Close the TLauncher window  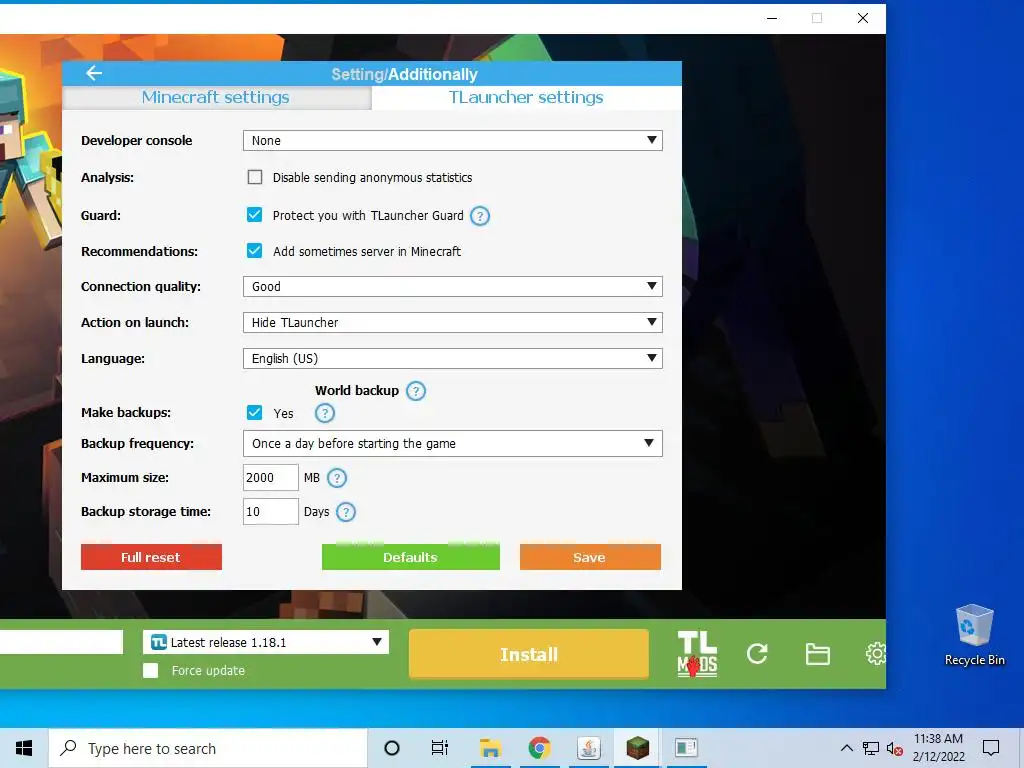coord(863,18)
